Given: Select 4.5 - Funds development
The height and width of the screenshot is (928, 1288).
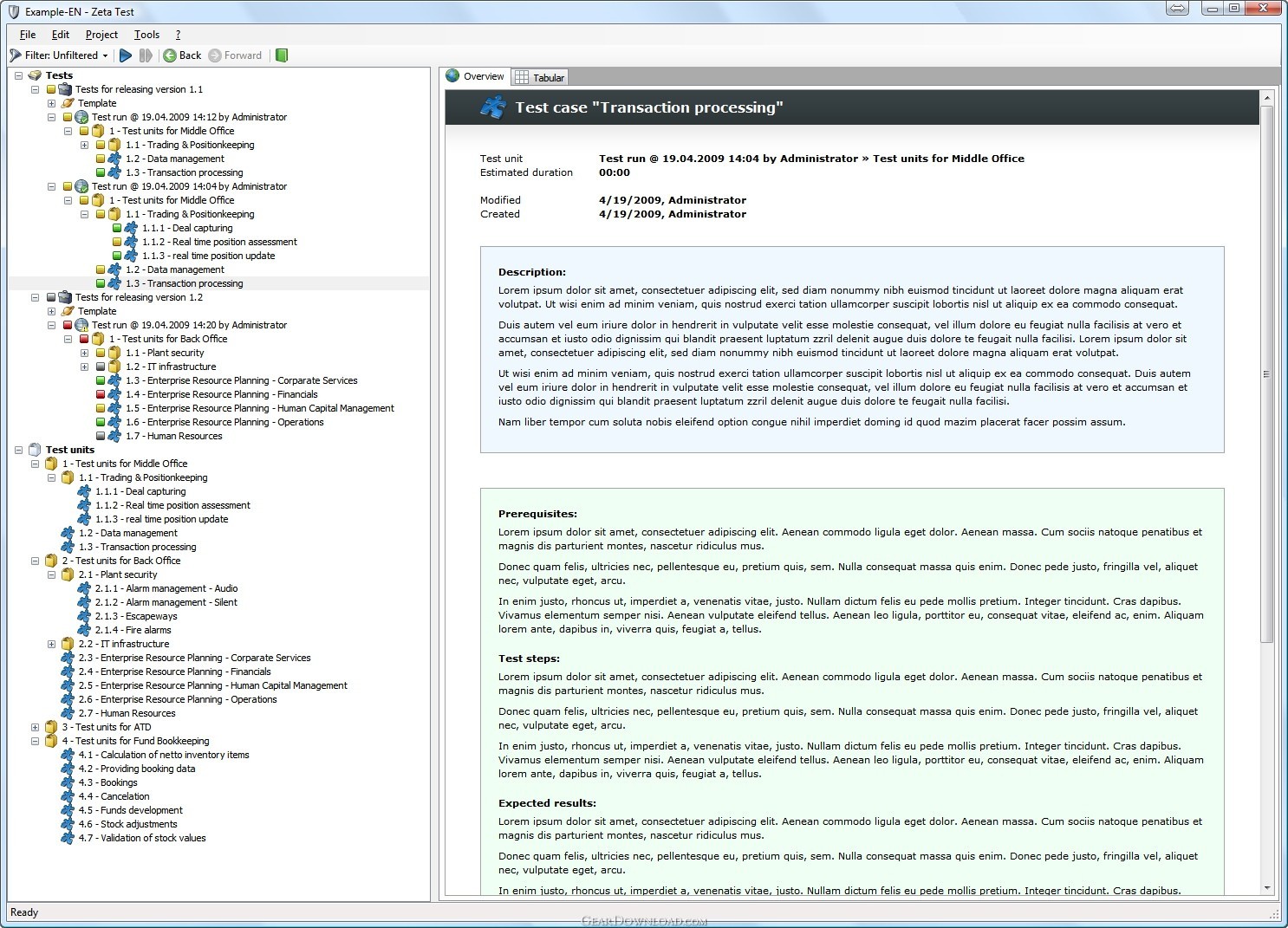Looking at the screenshot, I should (130, 810).
